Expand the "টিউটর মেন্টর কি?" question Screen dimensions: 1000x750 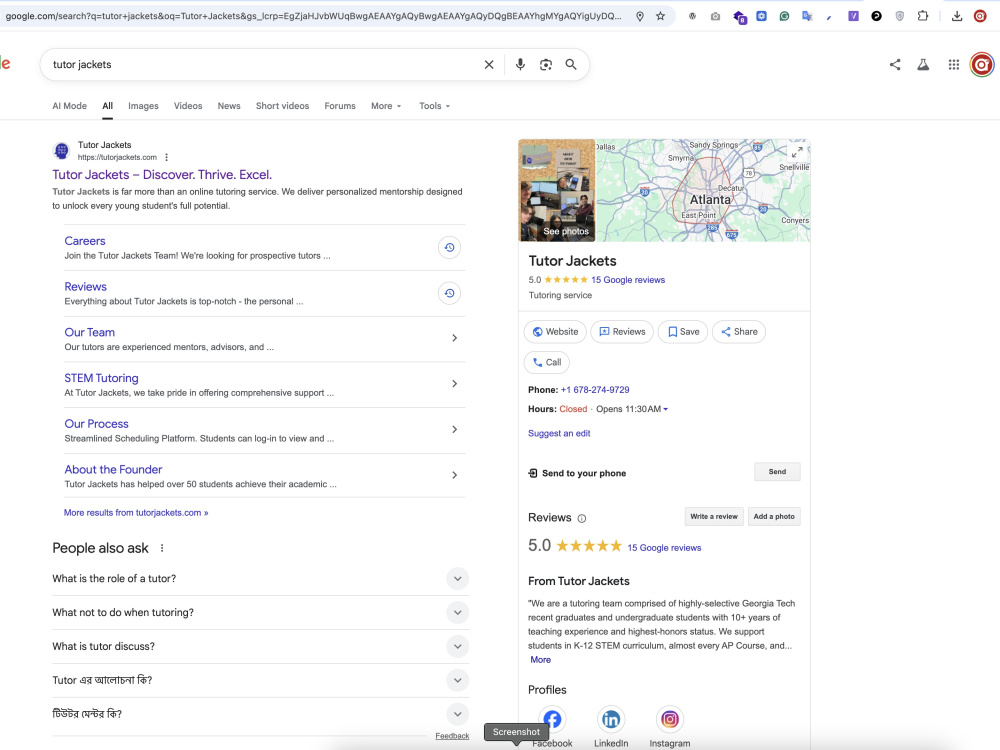coord(457,714)
